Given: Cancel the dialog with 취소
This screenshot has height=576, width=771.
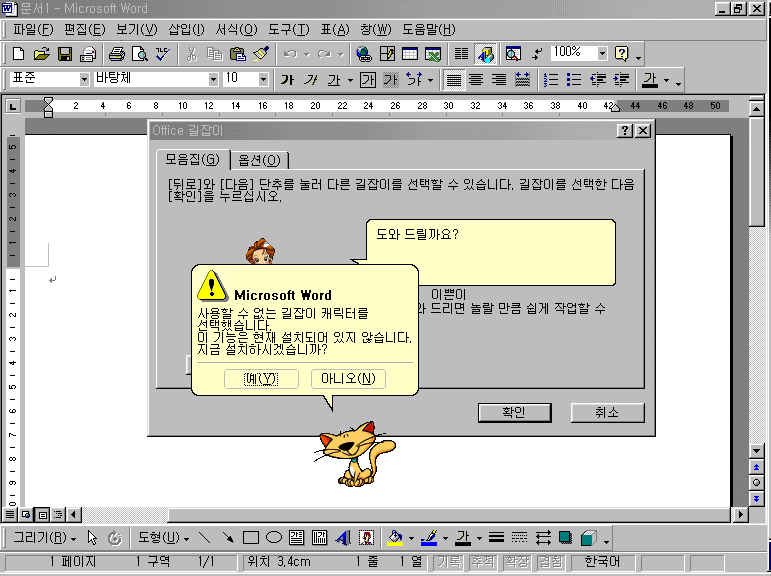Looking at the screenshot, I should click(x=607, y=413).
